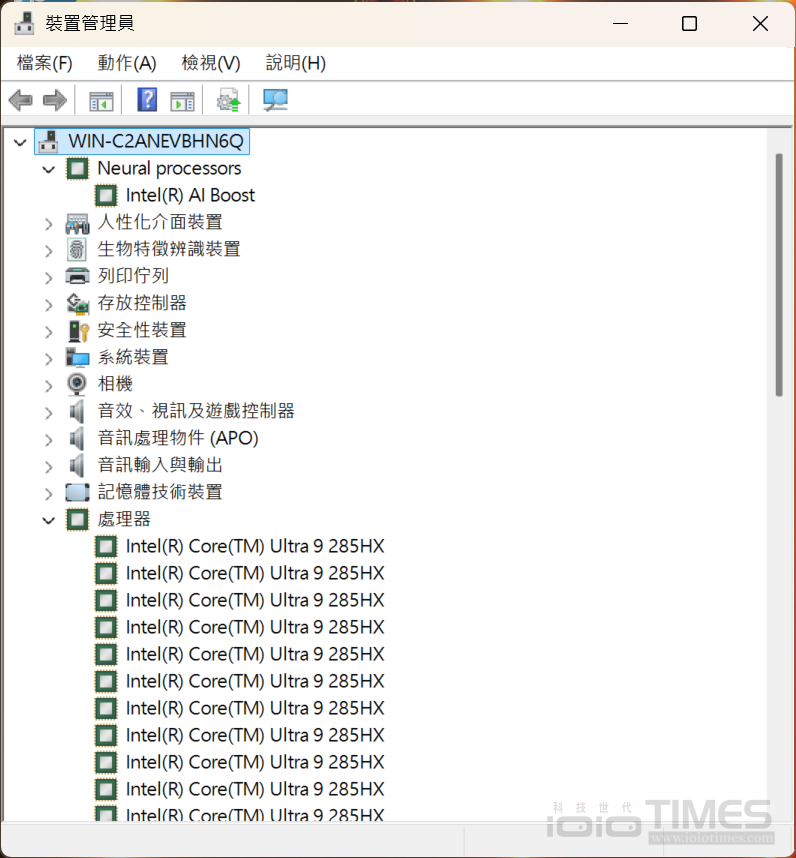Open the 檔案(F) menu
This screenshot has width=796, height=858.
pyautogui.click(x=44, y=63)
